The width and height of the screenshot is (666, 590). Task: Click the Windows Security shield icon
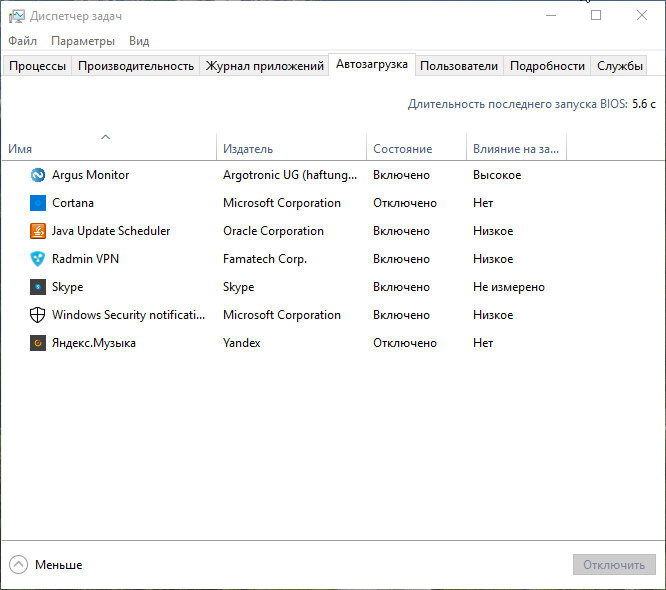click(38, 315)
